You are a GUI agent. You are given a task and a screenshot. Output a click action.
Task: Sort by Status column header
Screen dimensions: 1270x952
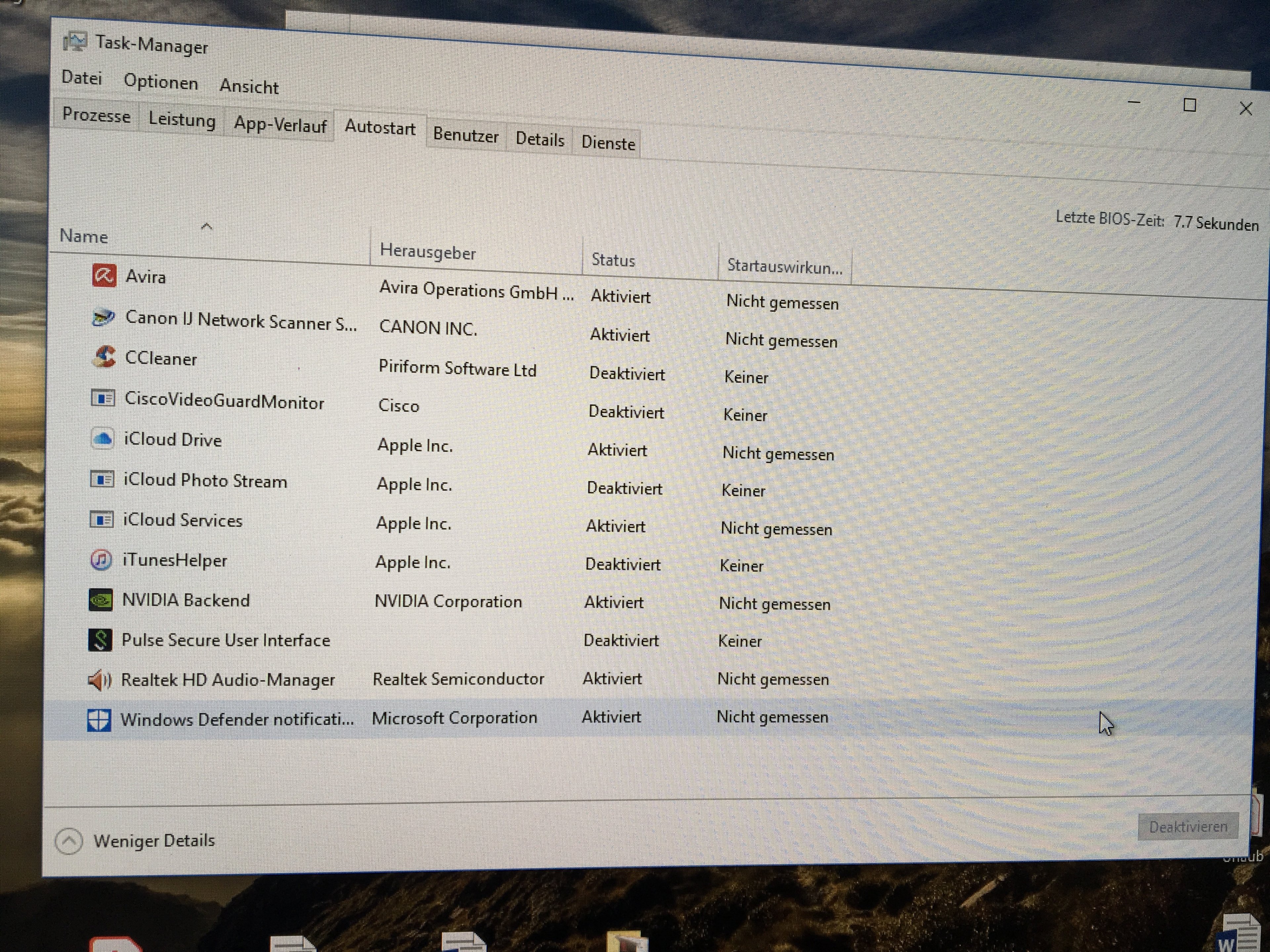(x=613, y=260)
